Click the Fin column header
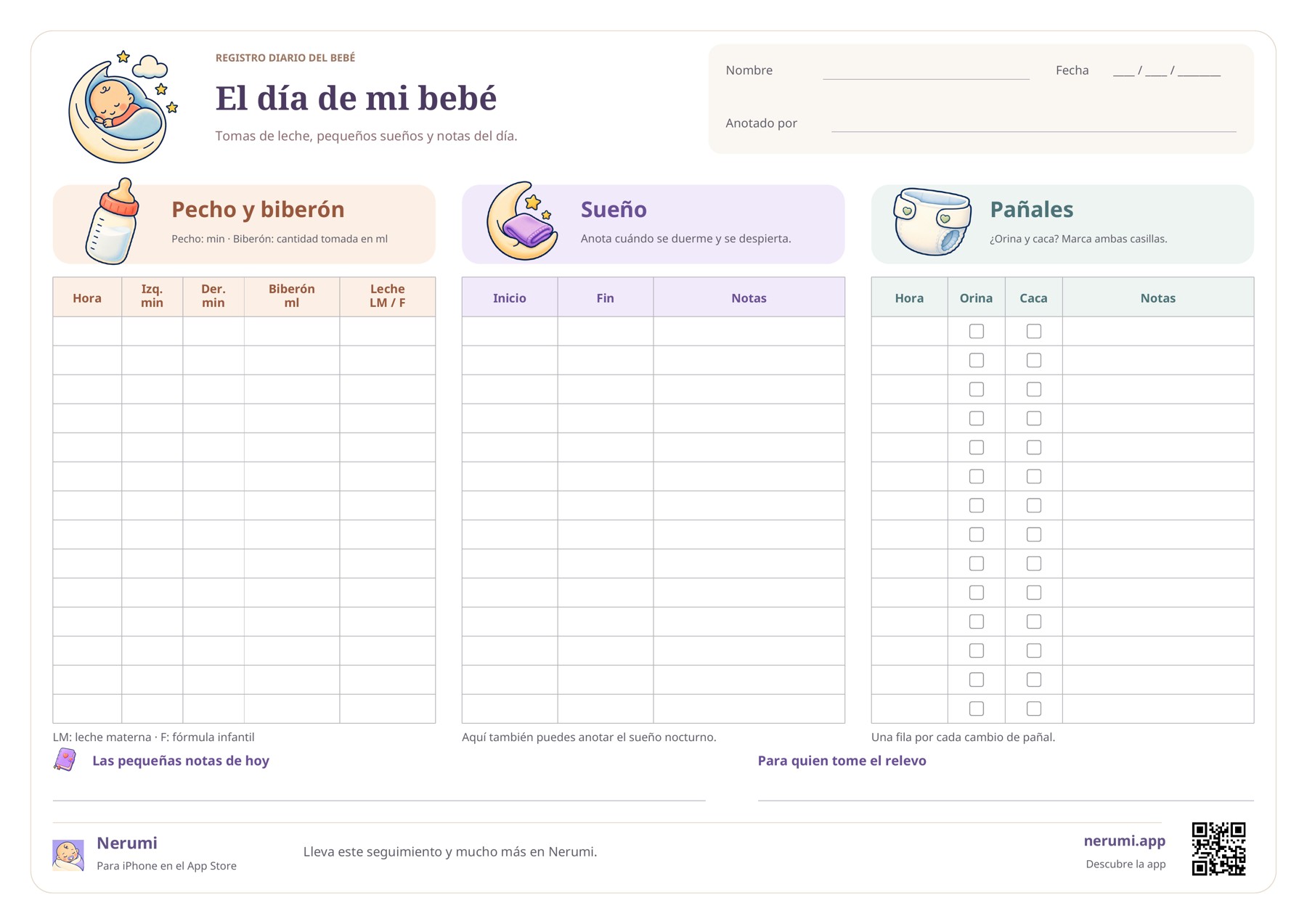The width and height of the screenshot is (1307, 924). coord(605,298)
